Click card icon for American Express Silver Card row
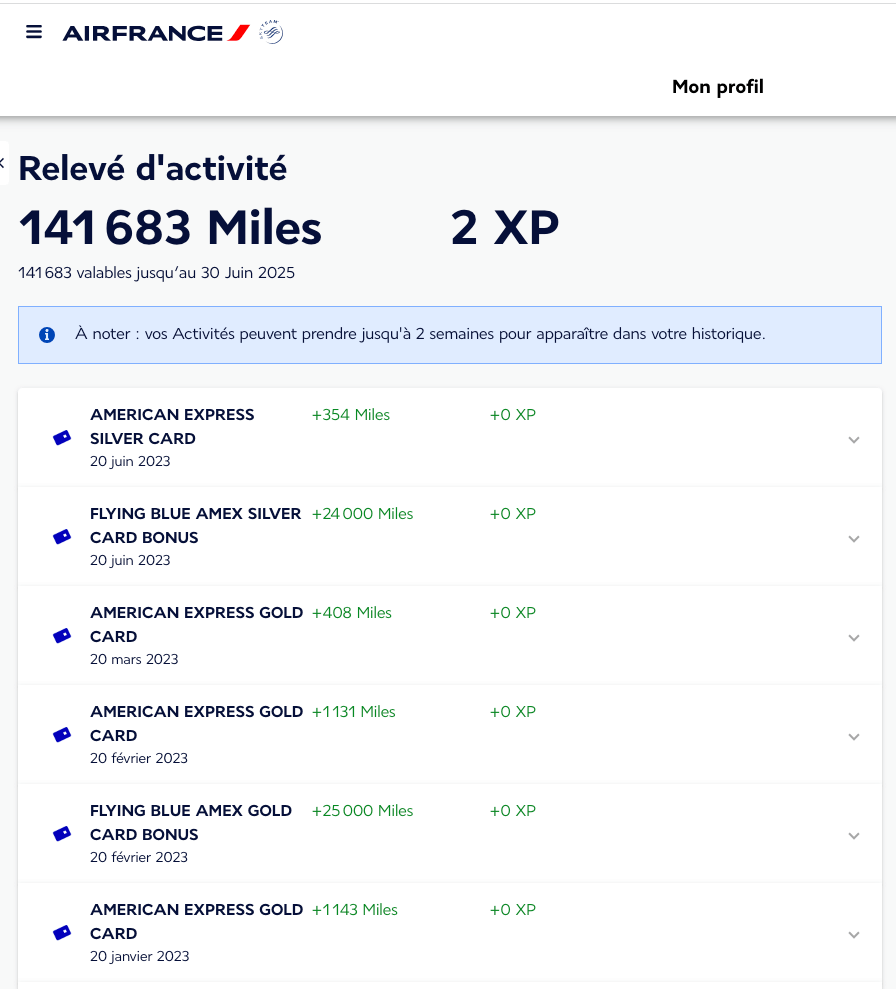 pyautogui.click(x=62, y=438)
